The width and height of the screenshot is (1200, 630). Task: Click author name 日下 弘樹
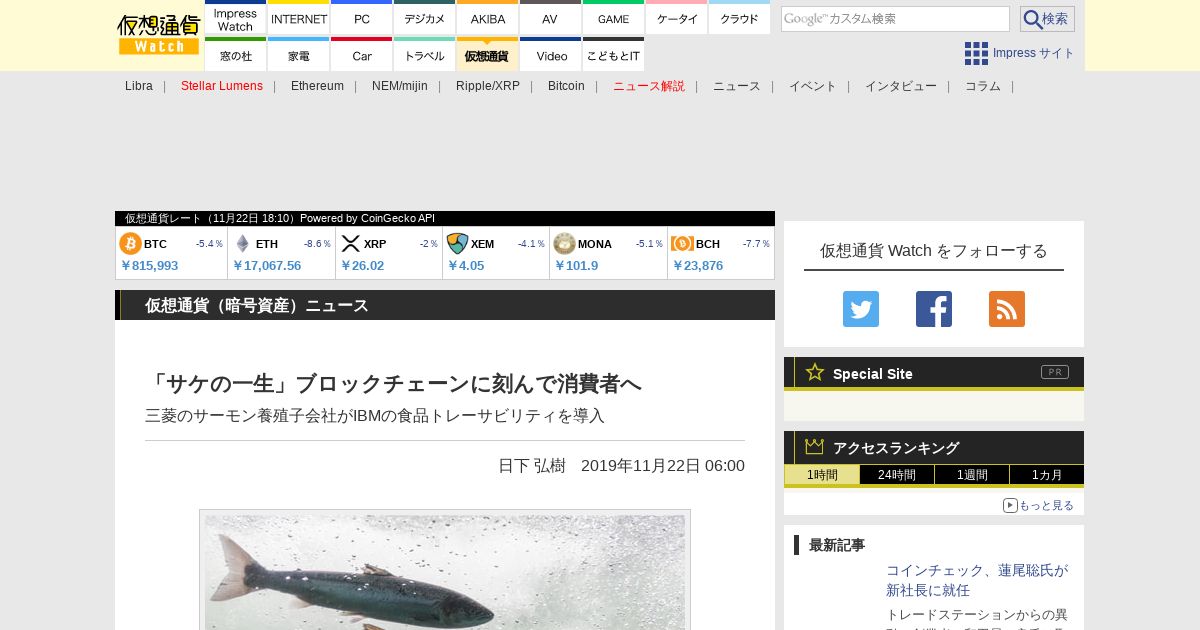pos(532,465)
